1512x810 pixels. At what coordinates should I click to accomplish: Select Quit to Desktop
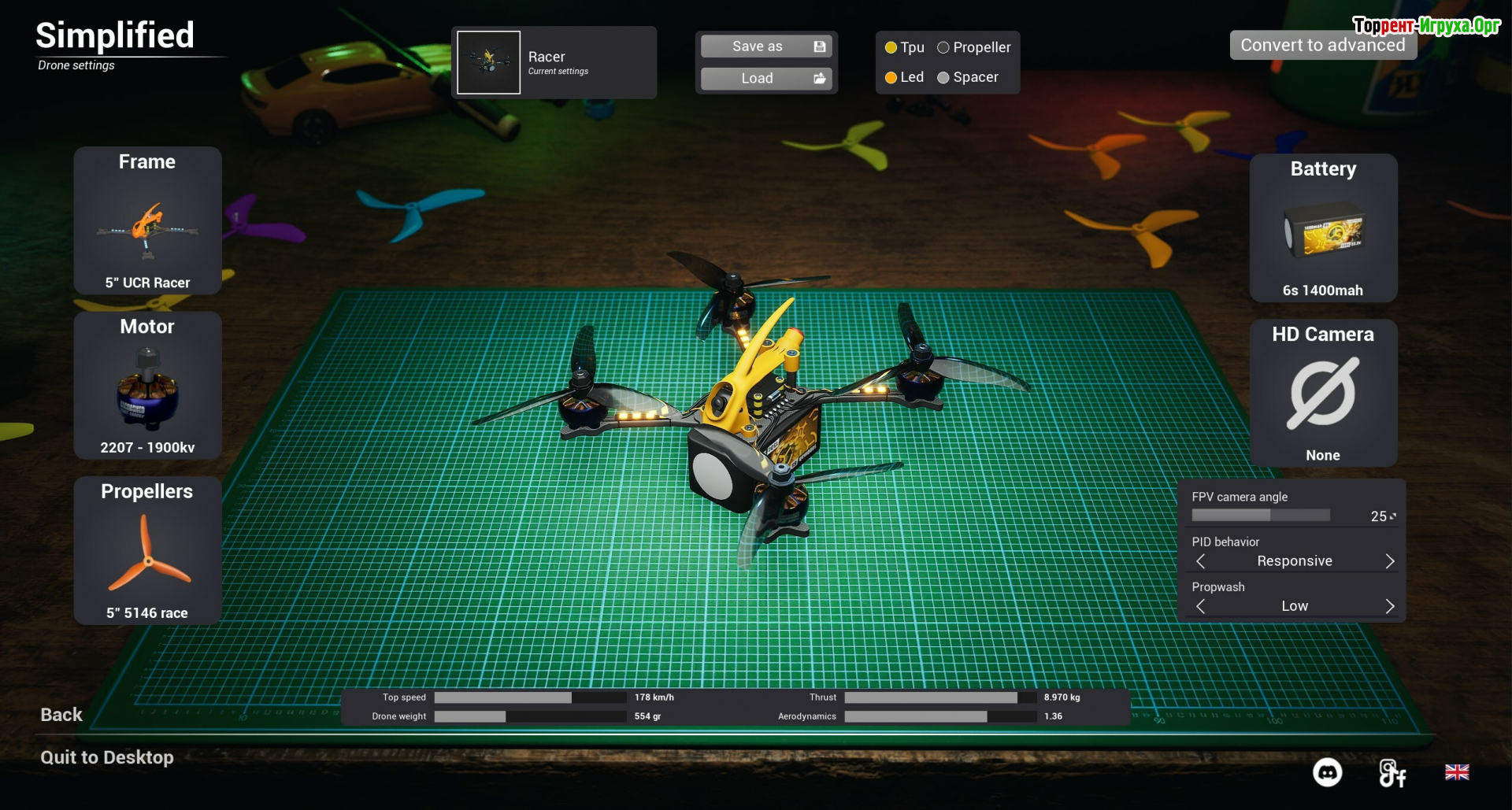tap(107, 757)
